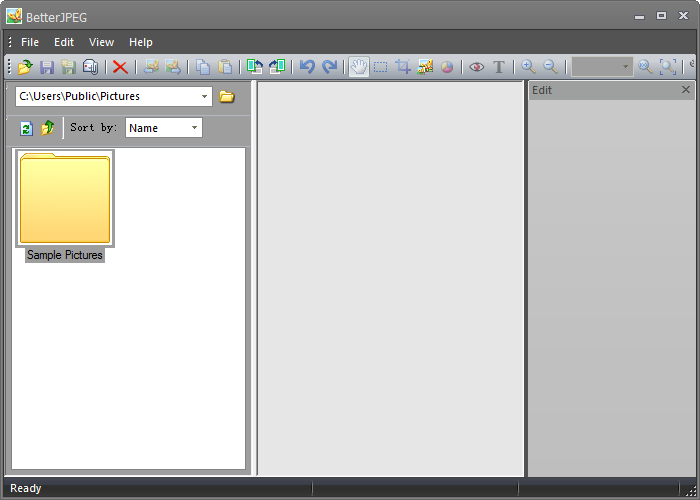This screenshot has height=500, width=700.
Task: Click the Sample Pictures folder label
Action: coord(65,255)
